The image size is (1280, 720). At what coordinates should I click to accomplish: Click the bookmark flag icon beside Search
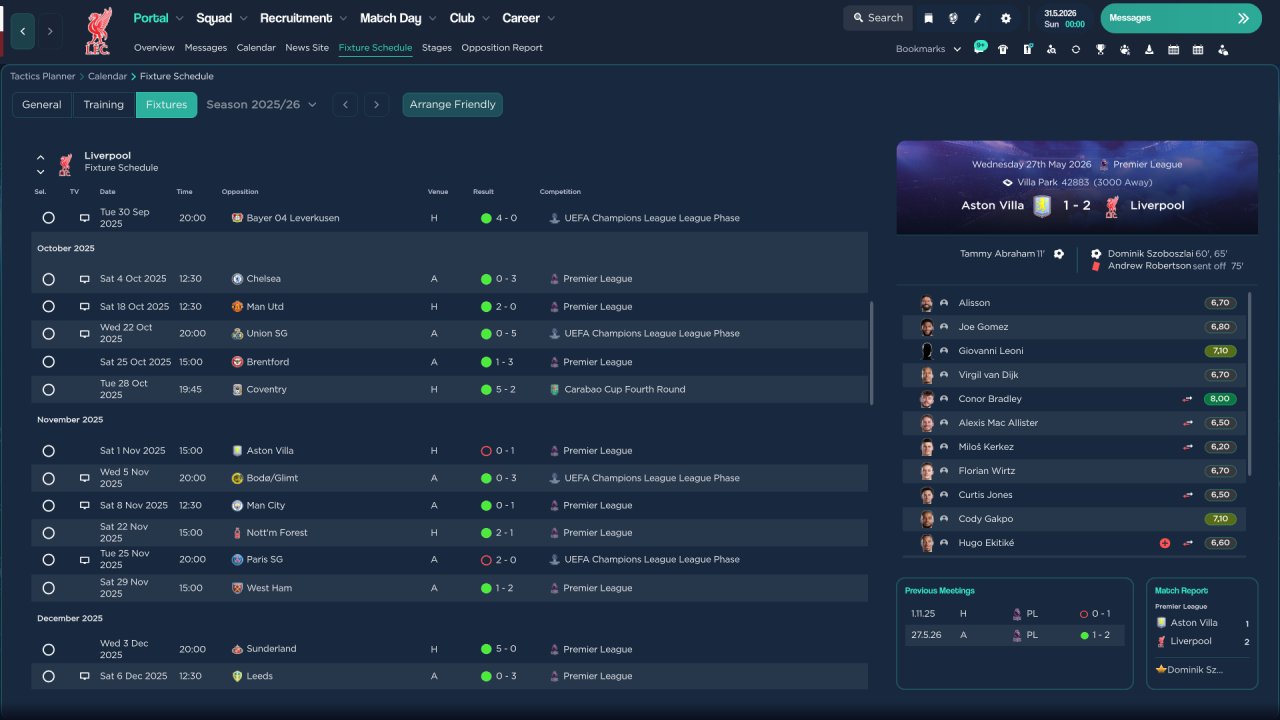(928, 18)
